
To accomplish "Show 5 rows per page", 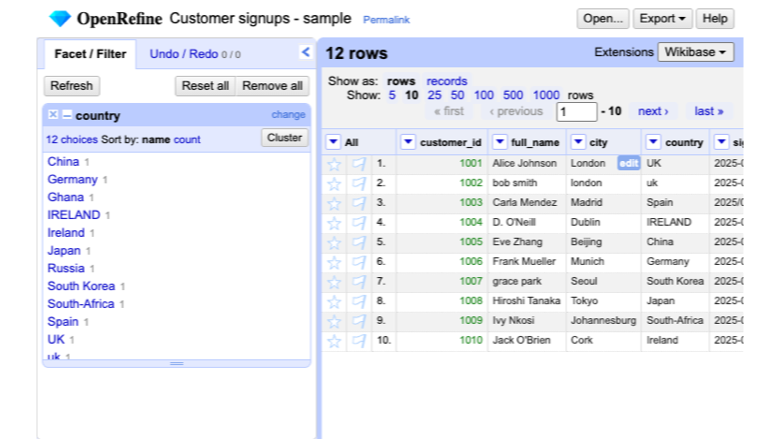I will tap(392, 95).
